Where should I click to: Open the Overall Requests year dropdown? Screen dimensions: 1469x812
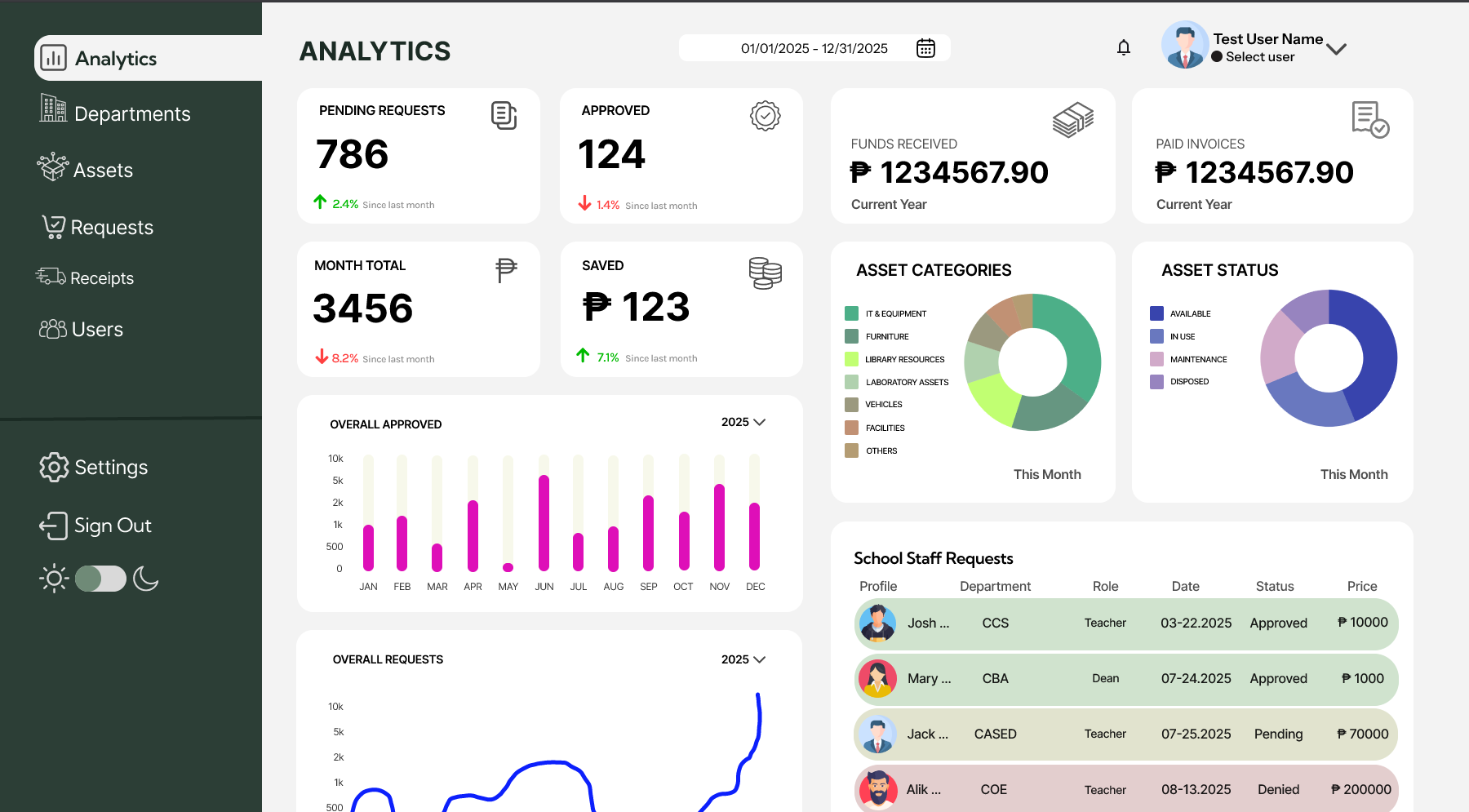(743, 659)
